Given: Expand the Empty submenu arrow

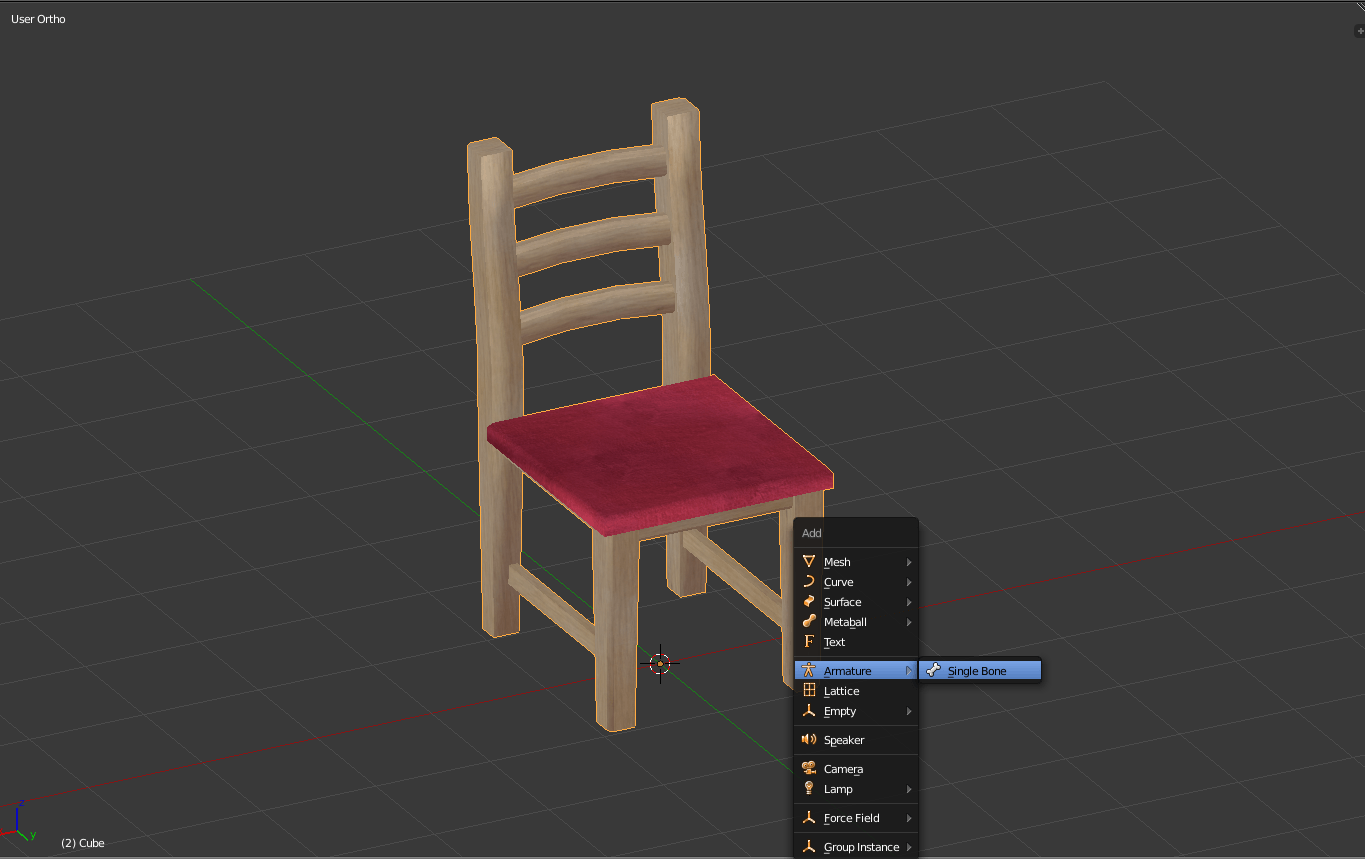Looking at the screenshot, I should [x=909, y=712].
